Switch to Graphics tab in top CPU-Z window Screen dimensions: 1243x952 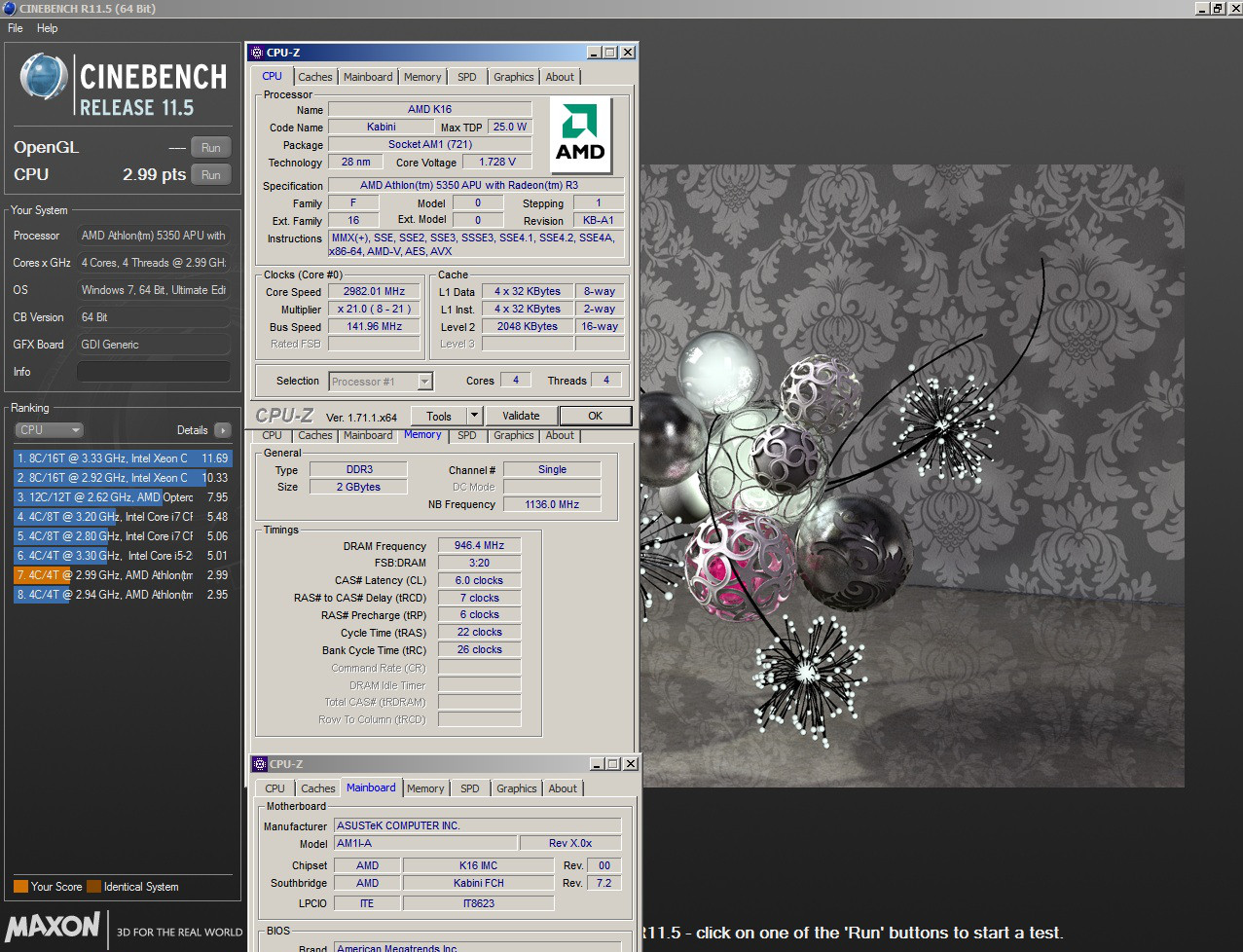pyautogui.click(x=514, y=77)
